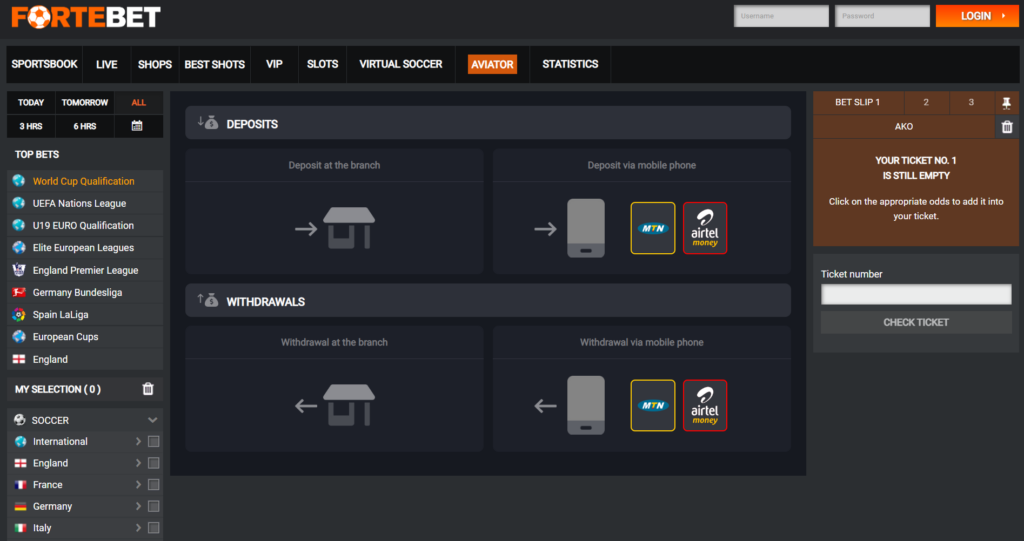
Task: Select MTN icon under Withdrawal via mobile phone
Action: tap(652, 405)
